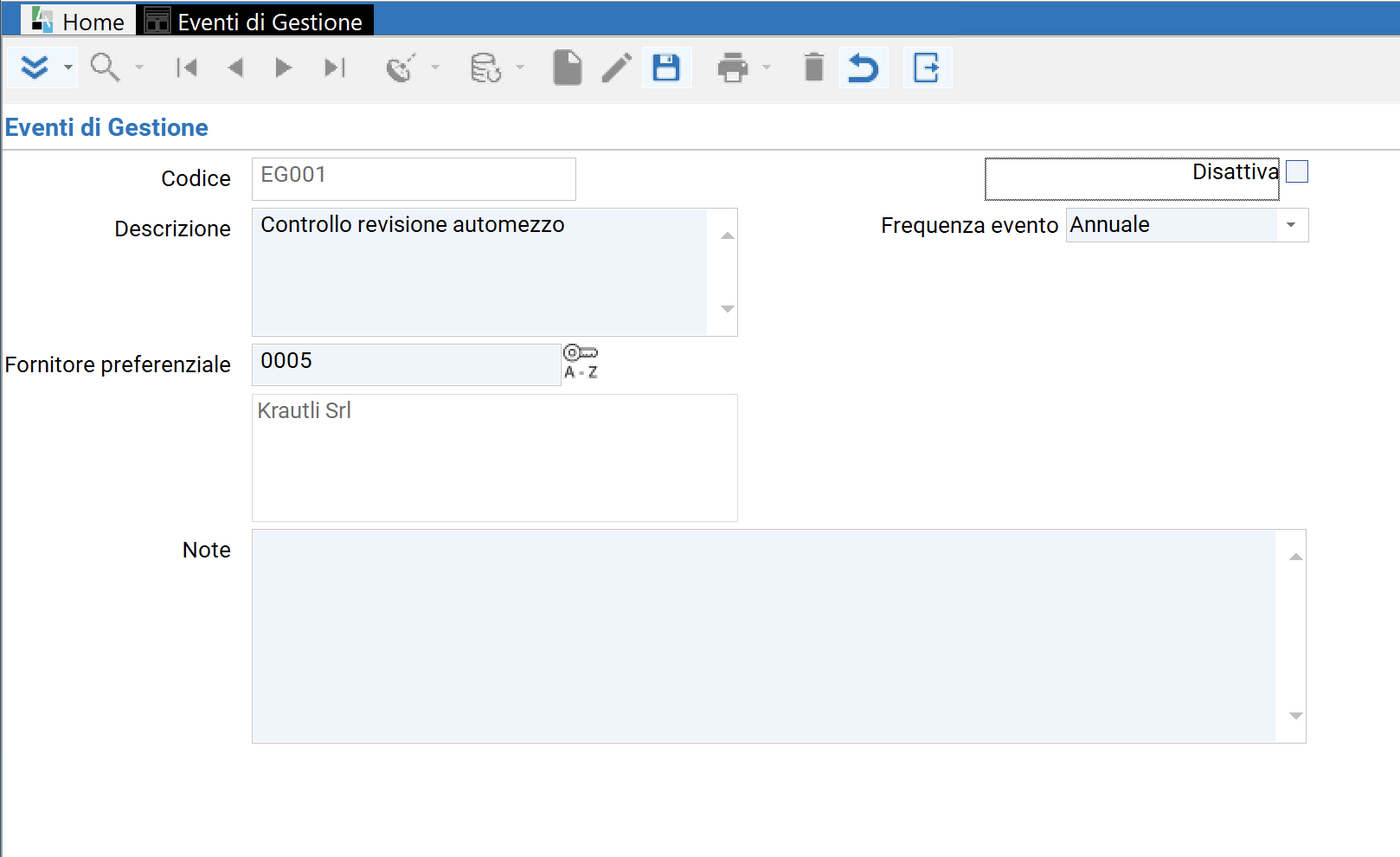Screen dimensions: 1400x857
Task: Click the printer icon
Action: click(732, 68)
